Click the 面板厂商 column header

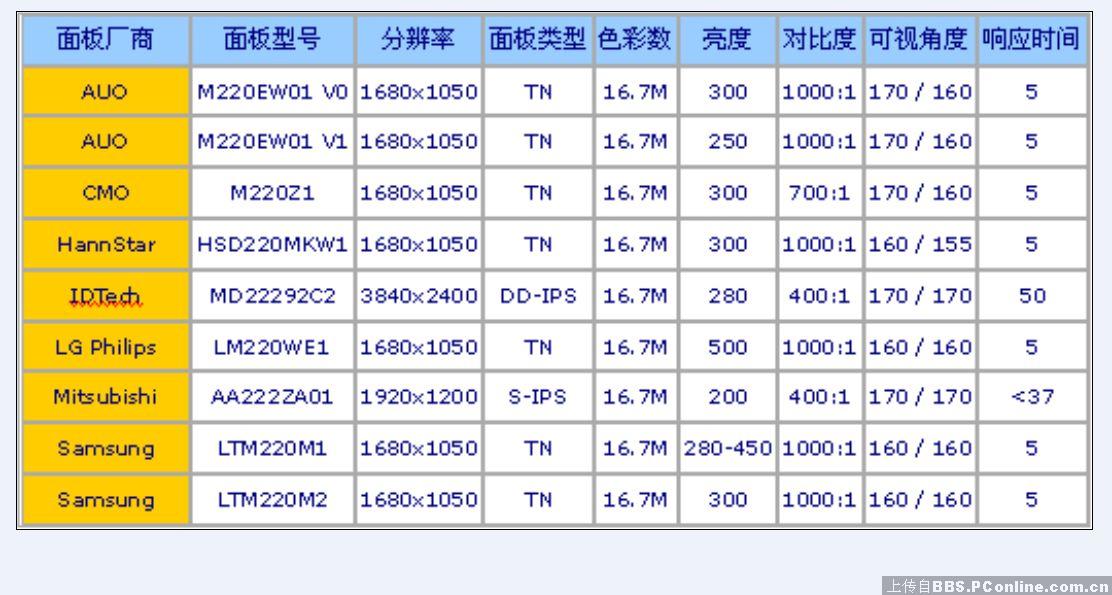[x=106, y=40]
